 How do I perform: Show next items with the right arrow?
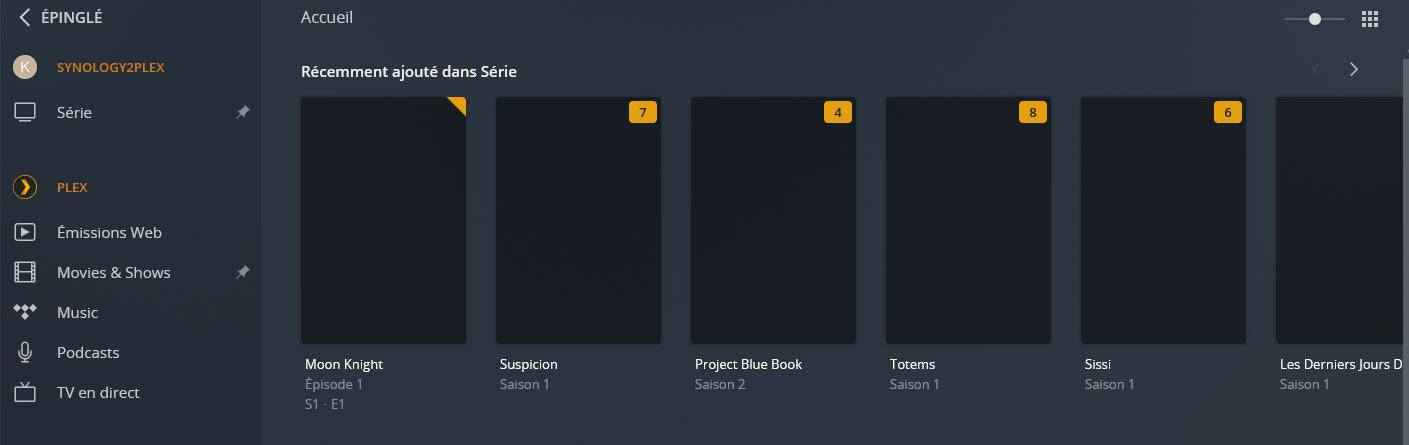pyautogui.click(x=1354, y=69)
